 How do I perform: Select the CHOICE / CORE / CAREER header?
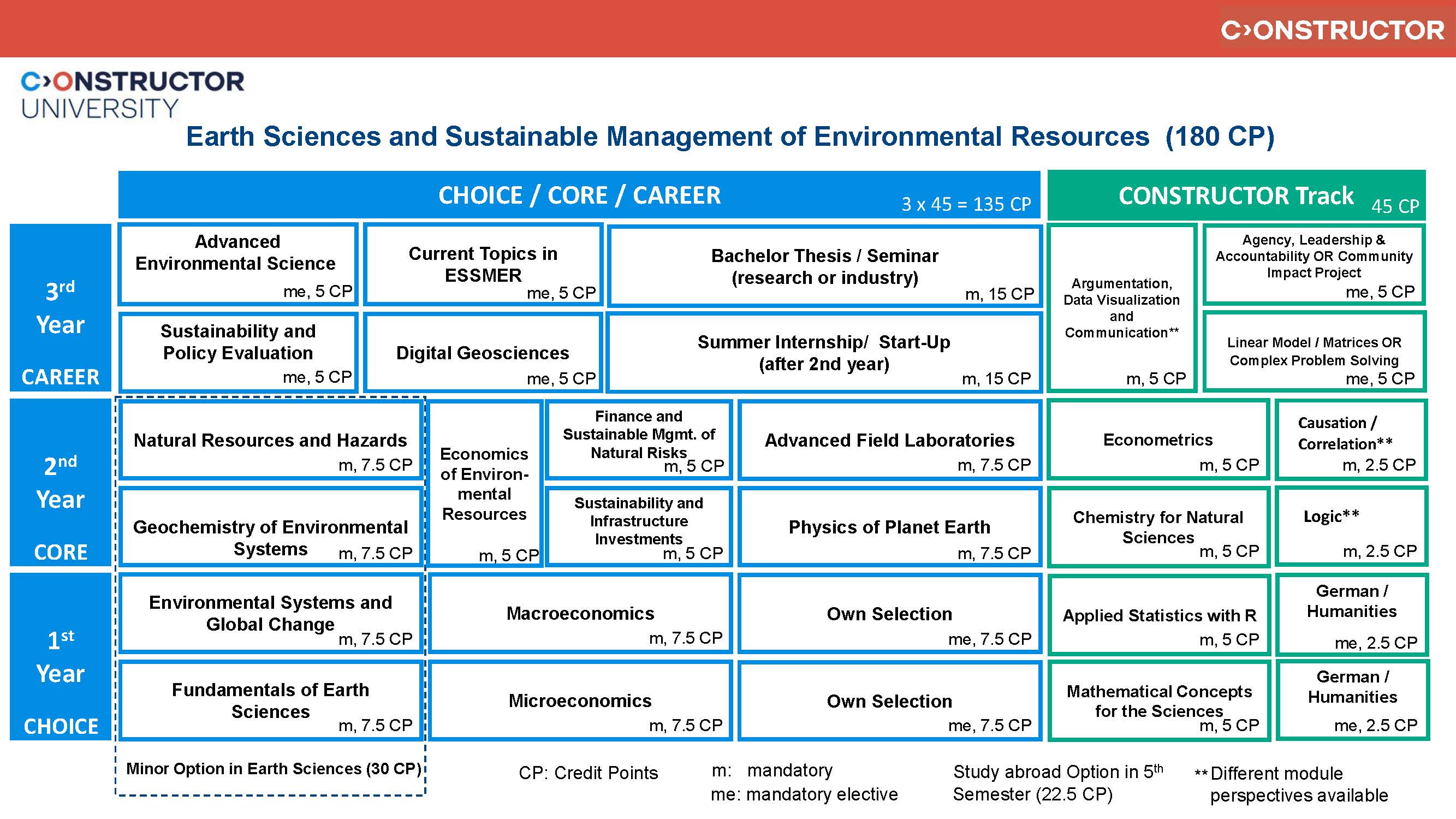[579, 195]
